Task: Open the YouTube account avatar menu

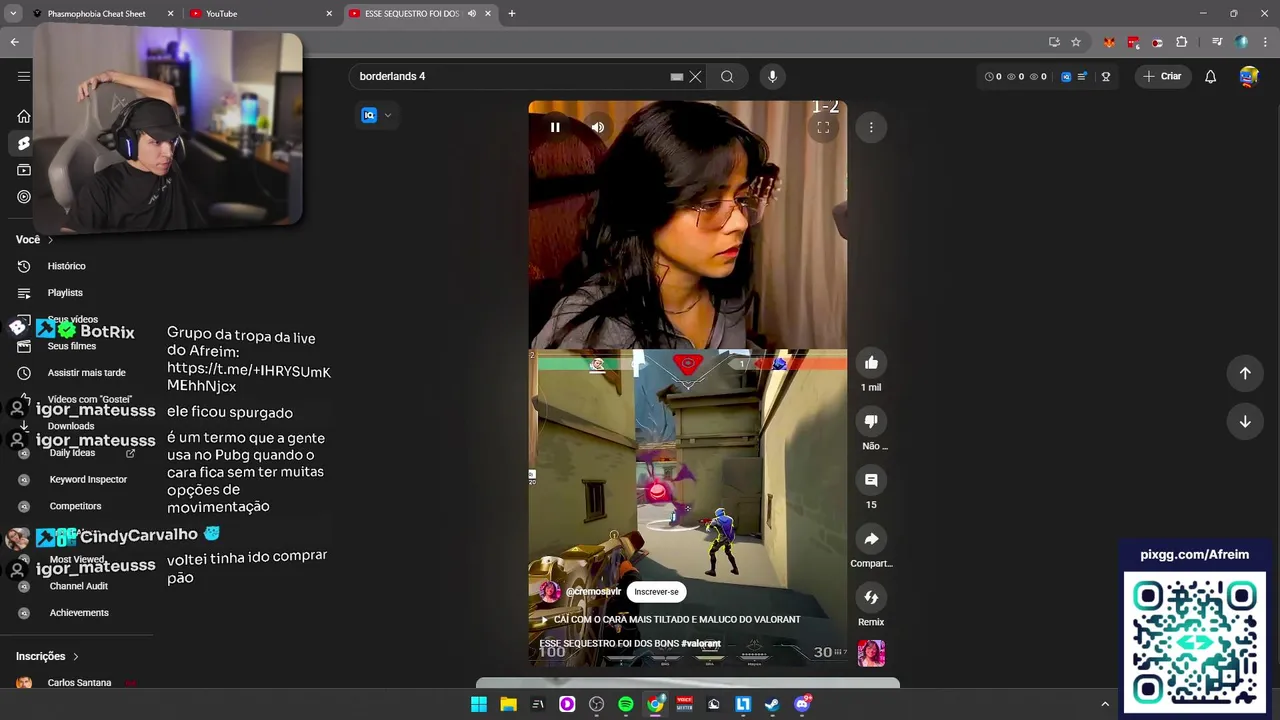Action: coord(1248,76)
